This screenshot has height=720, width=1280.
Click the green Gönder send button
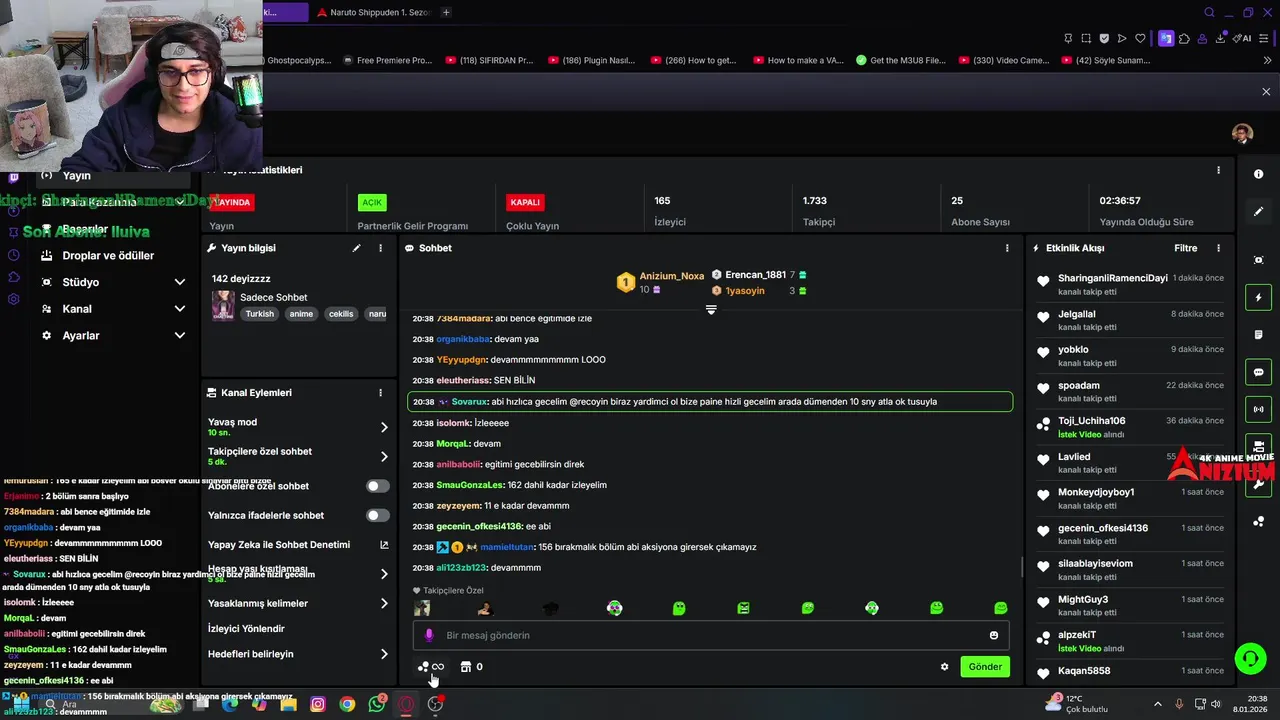pyautogui.click(x=984, y=667)
